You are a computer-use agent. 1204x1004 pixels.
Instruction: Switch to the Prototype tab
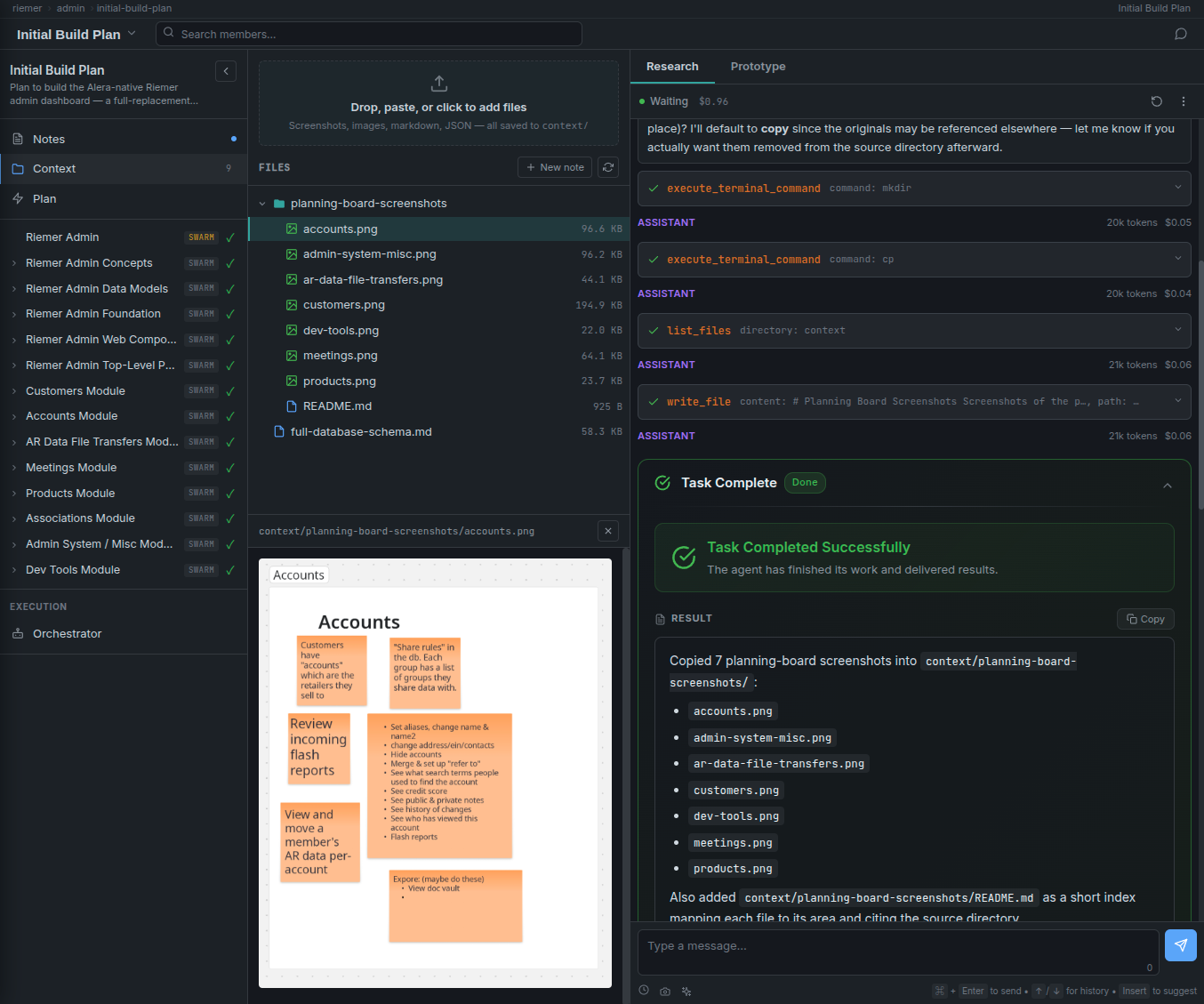(758, 67)
